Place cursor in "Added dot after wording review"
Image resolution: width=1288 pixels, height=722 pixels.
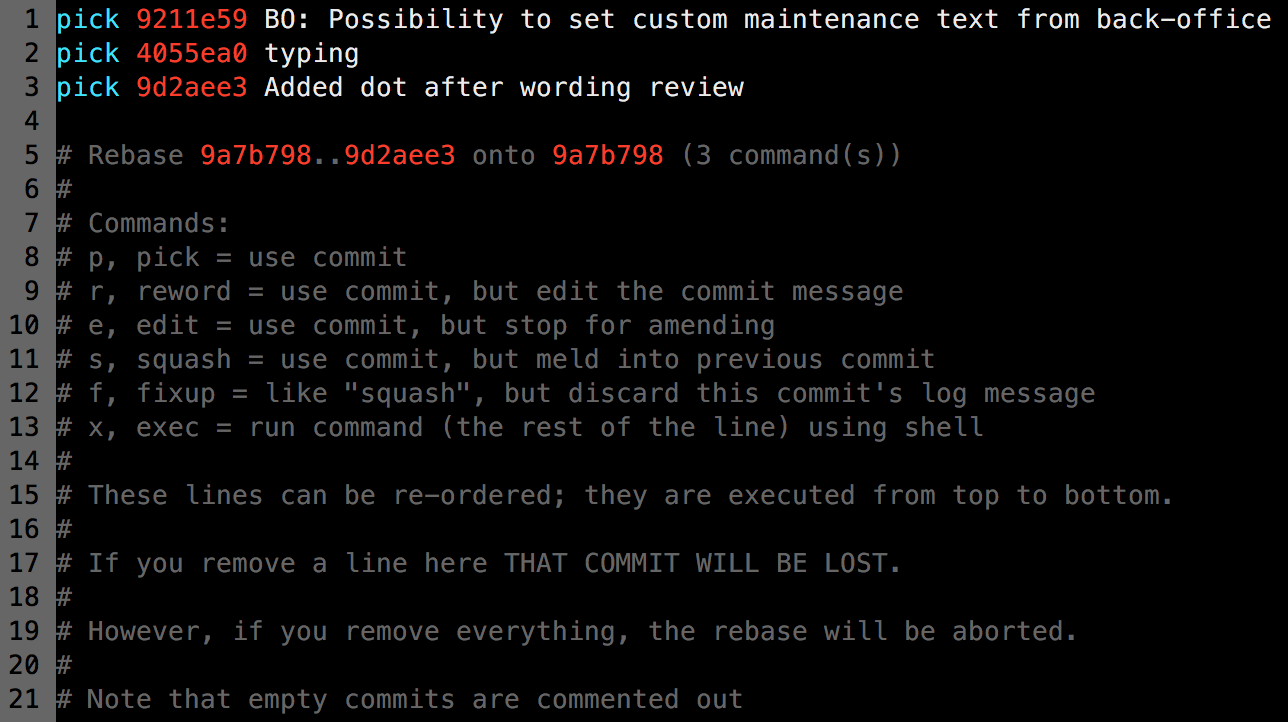[x=504, y=88]
